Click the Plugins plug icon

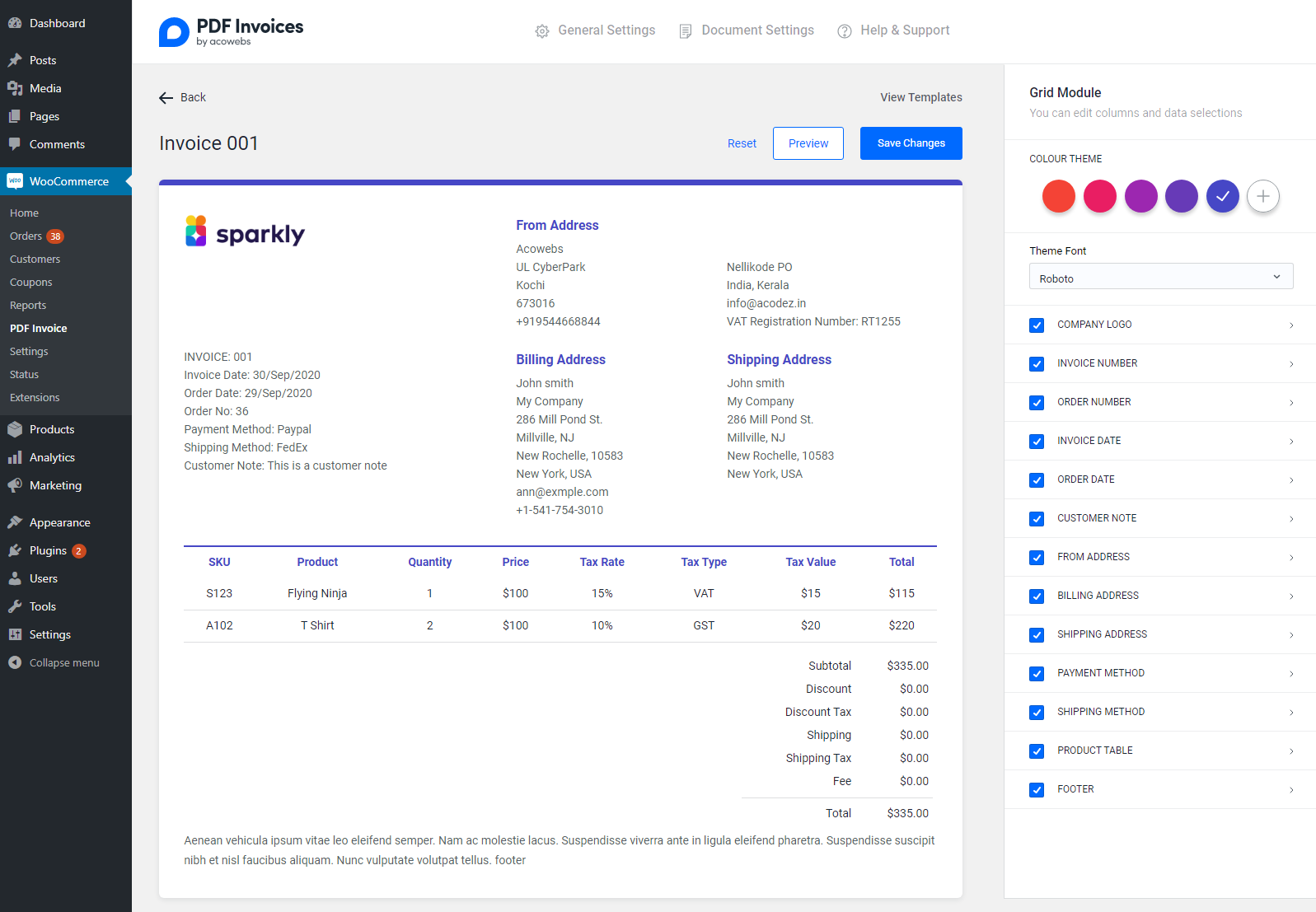click(x=15, y=550)
